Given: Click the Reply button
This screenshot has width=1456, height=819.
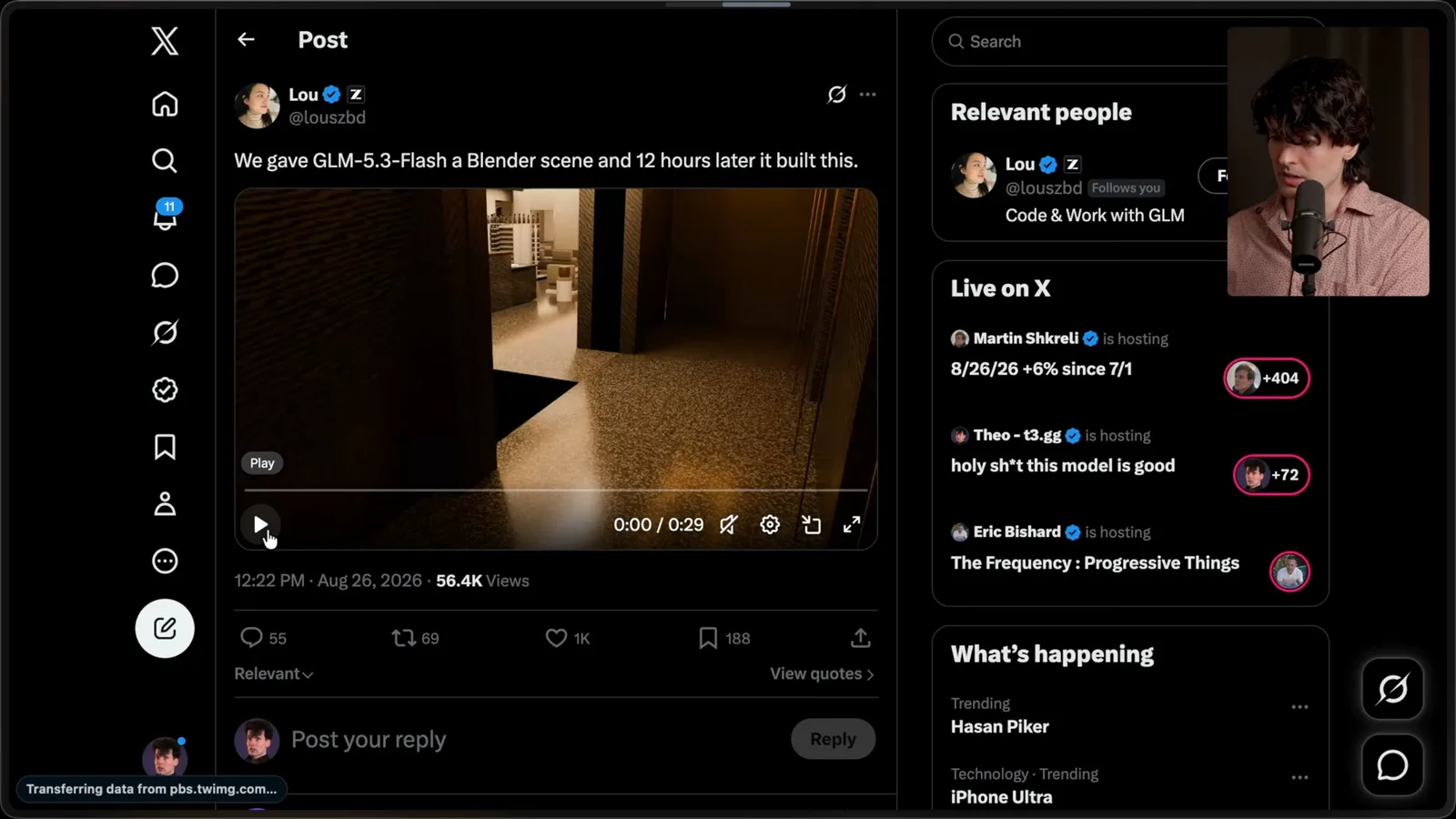Looking at the screenshot, I should tap(833, 739).
